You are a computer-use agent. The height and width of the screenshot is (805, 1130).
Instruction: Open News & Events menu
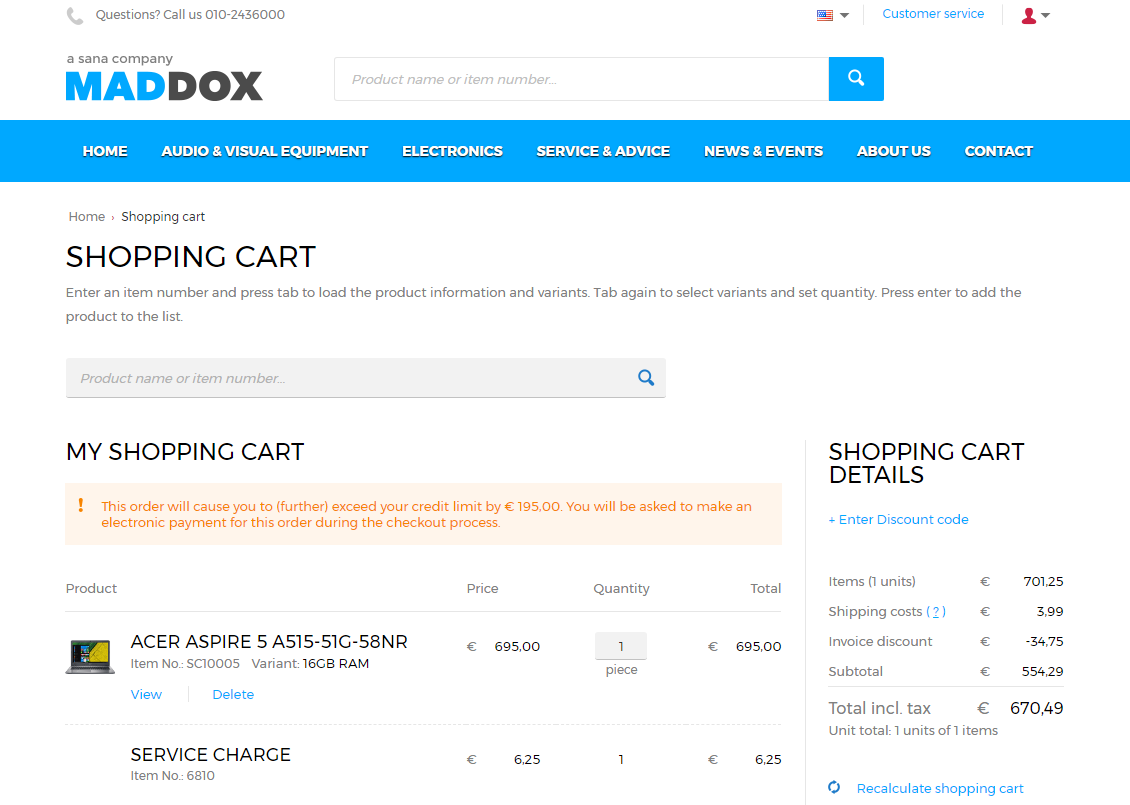pos(763,151)
